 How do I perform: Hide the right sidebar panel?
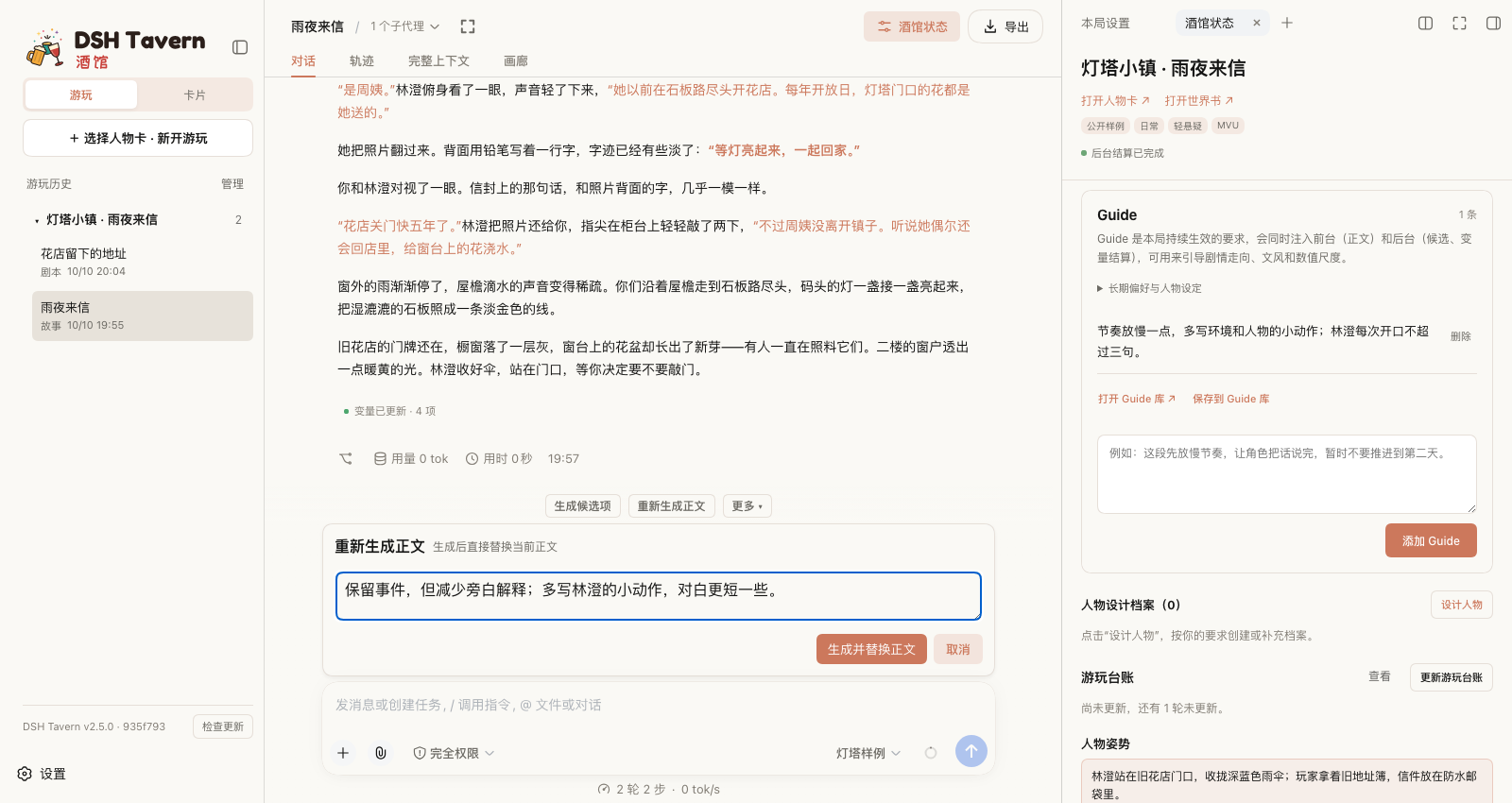coord(1494,23)
